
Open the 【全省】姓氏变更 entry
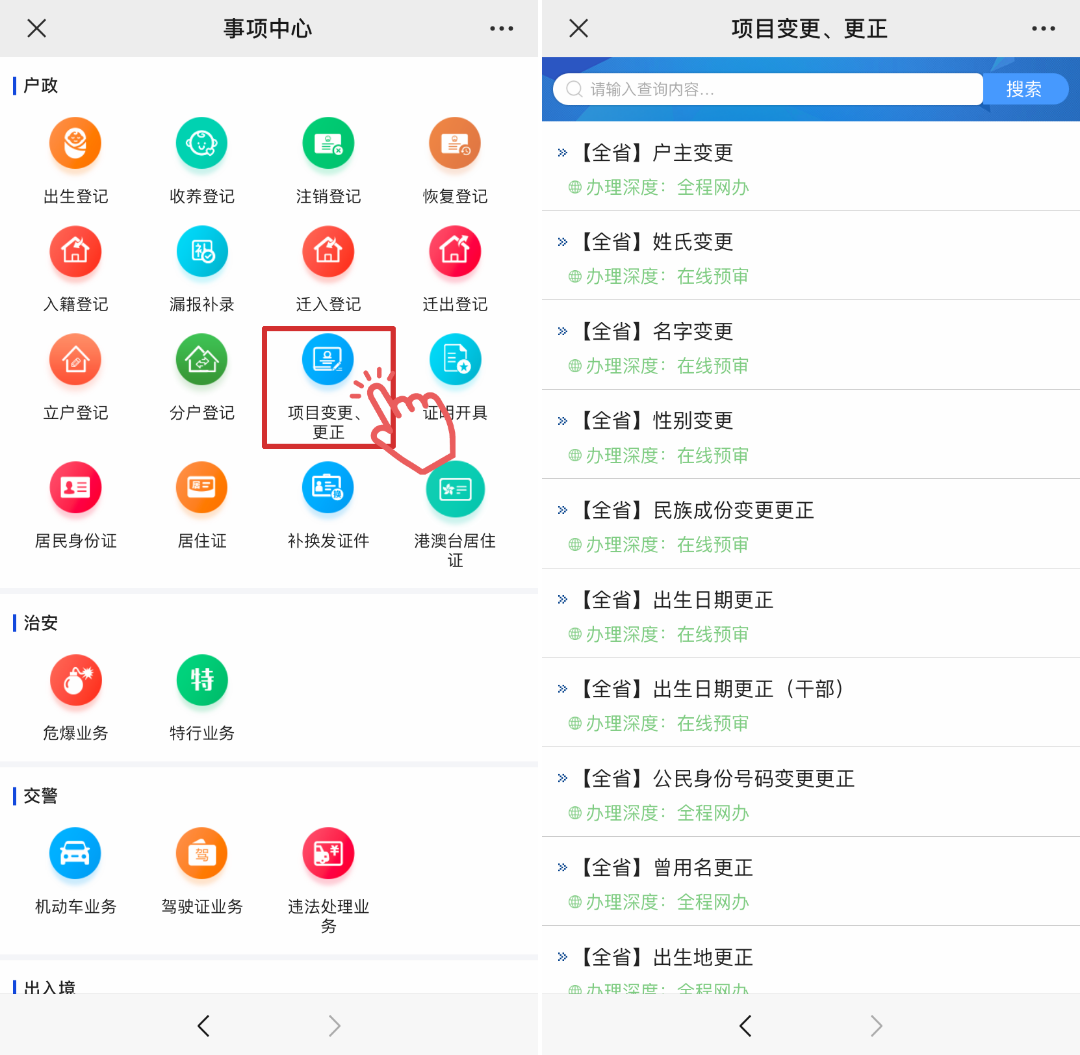(x=693, y=242)
